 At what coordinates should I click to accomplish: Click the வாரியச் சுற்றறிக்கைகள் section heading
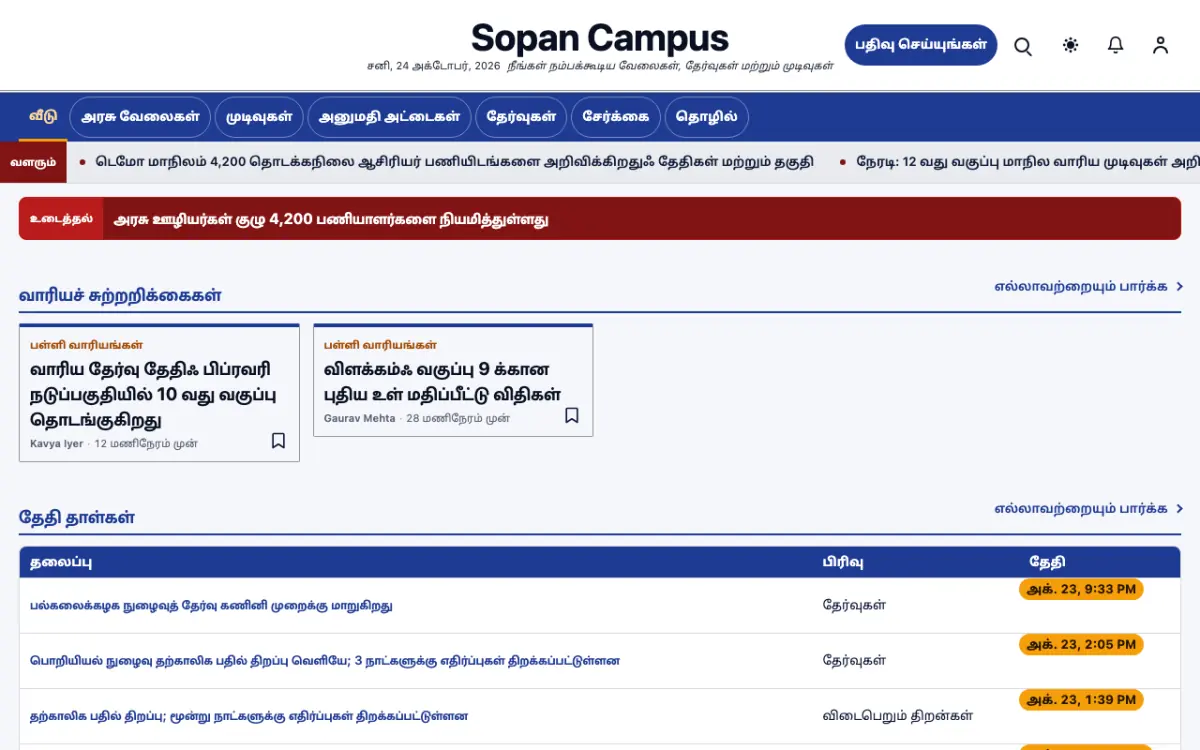(120, 295)
